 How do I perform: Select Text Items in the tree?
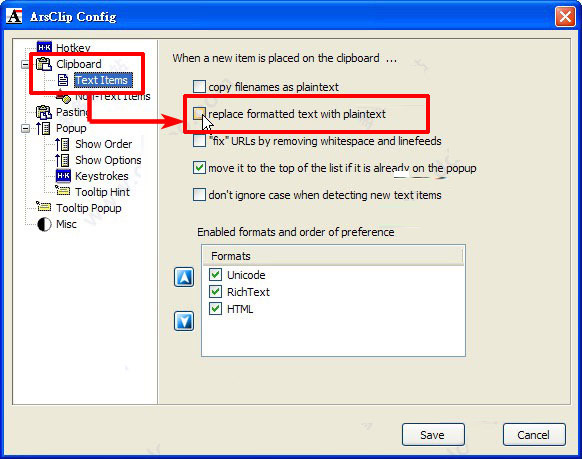click(x=103, y=80)
